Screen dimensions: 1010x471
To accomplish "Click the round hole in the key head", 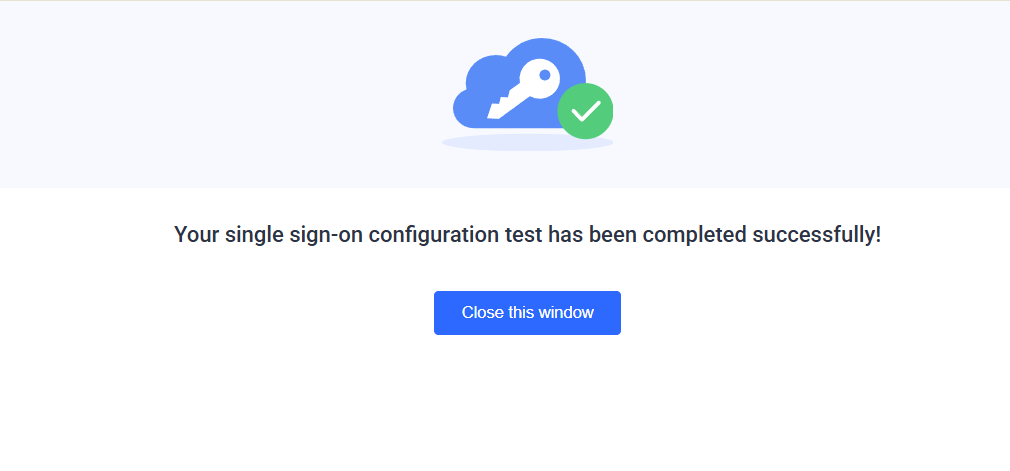I will pyautogui.click(x=544, y=75).
